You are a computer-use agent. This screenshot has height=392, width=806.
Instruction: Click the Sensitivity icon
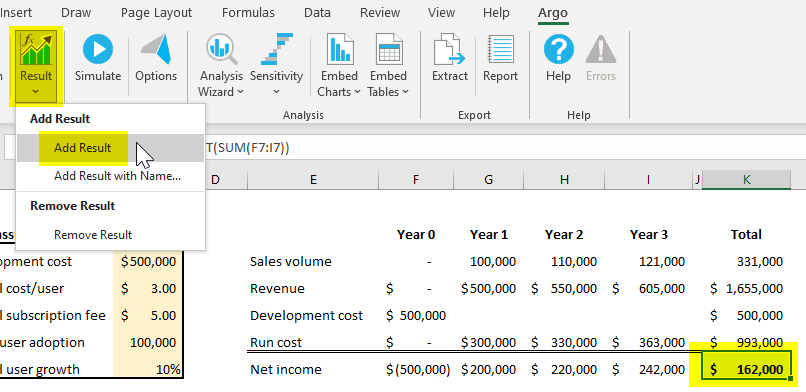(x=277, y=49)
